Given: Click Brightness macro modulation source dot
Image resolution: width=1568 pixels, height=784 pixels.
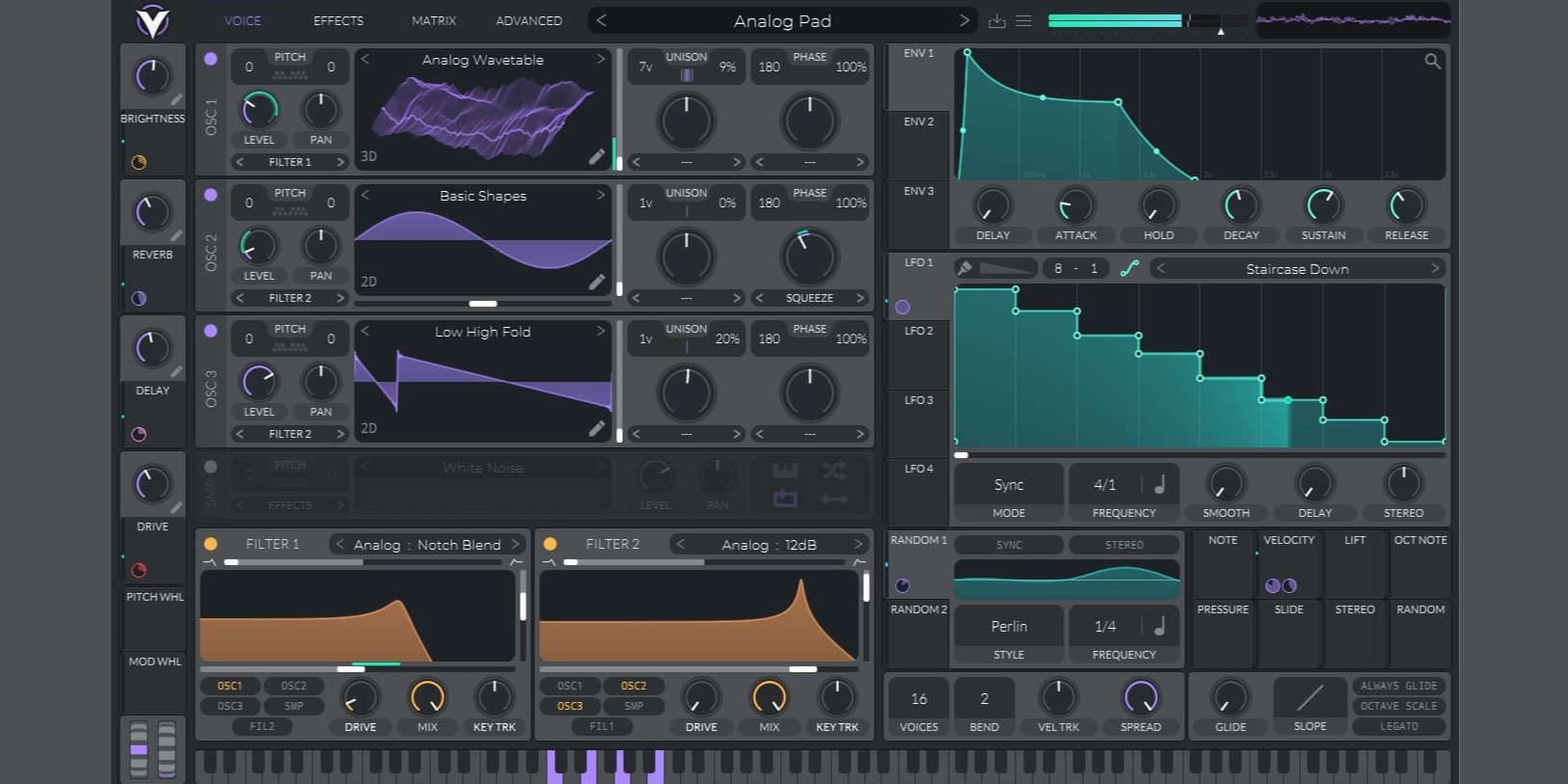Looking at the screenshot, I should pyautogui.click(x=139, y=162).
